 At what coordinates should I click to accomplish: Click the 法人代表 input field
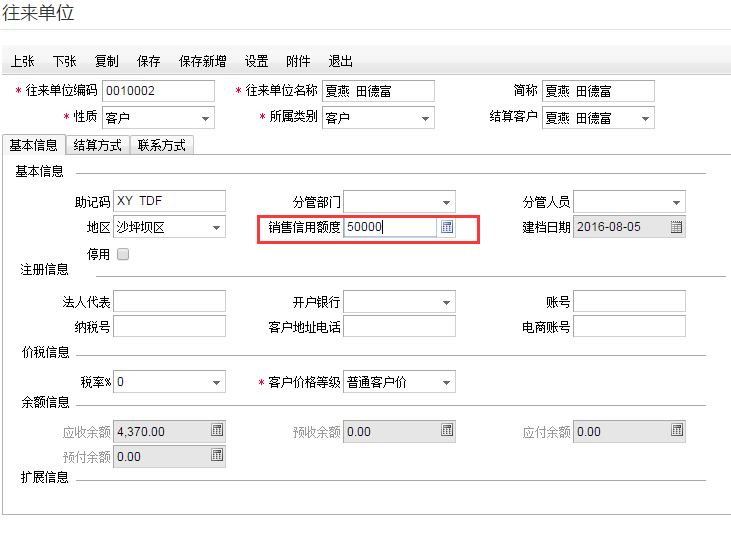[169, 301]
